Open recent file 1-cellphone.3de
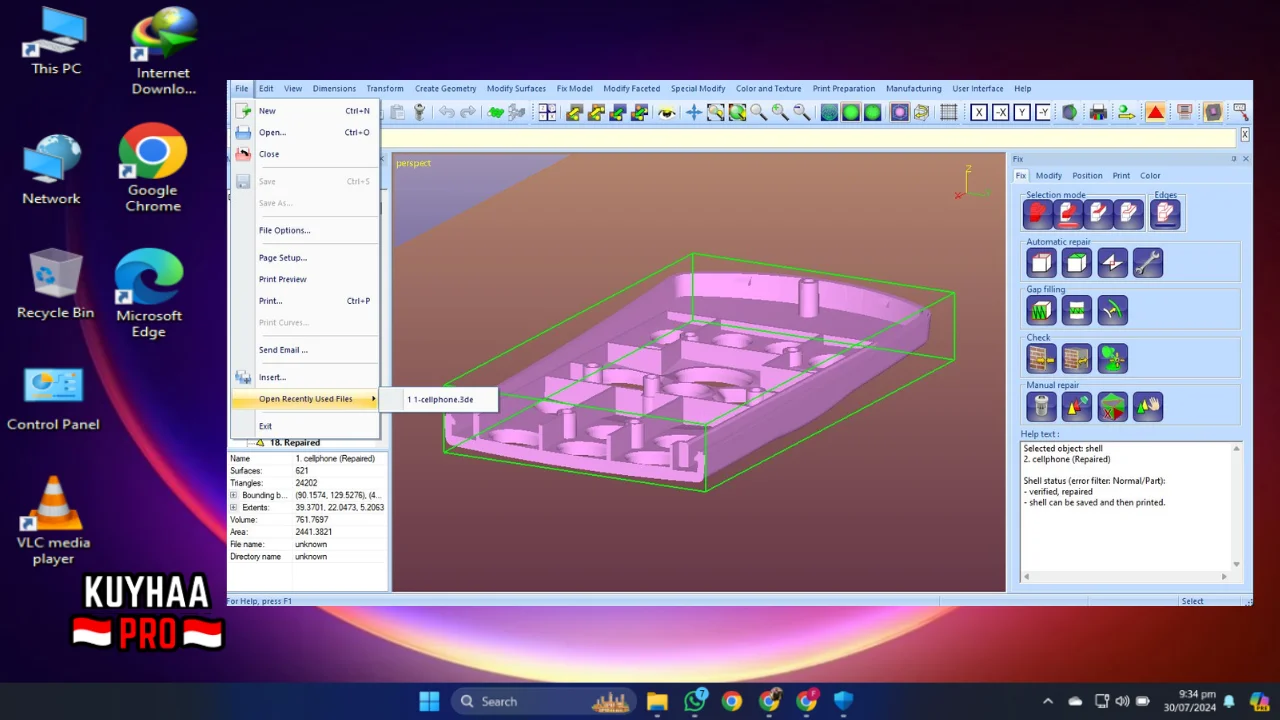This screenshot has height=720, width=1280. tap(438, 399)
